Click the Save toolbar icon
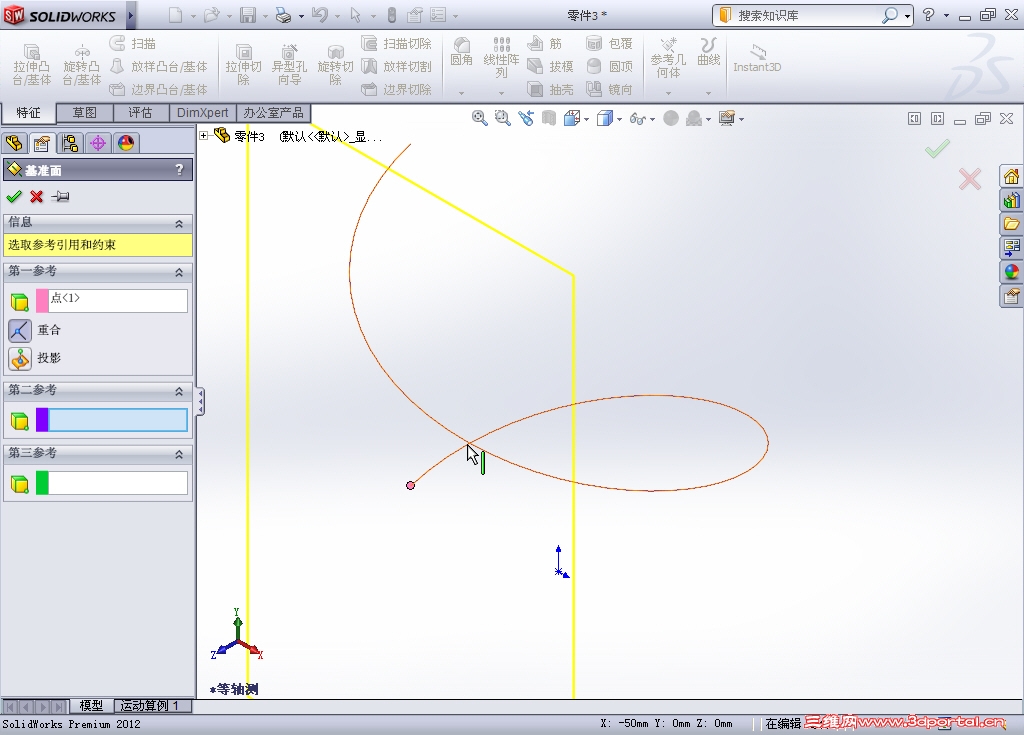Viewport: 1024px width, 735px height. coord(248,15)
